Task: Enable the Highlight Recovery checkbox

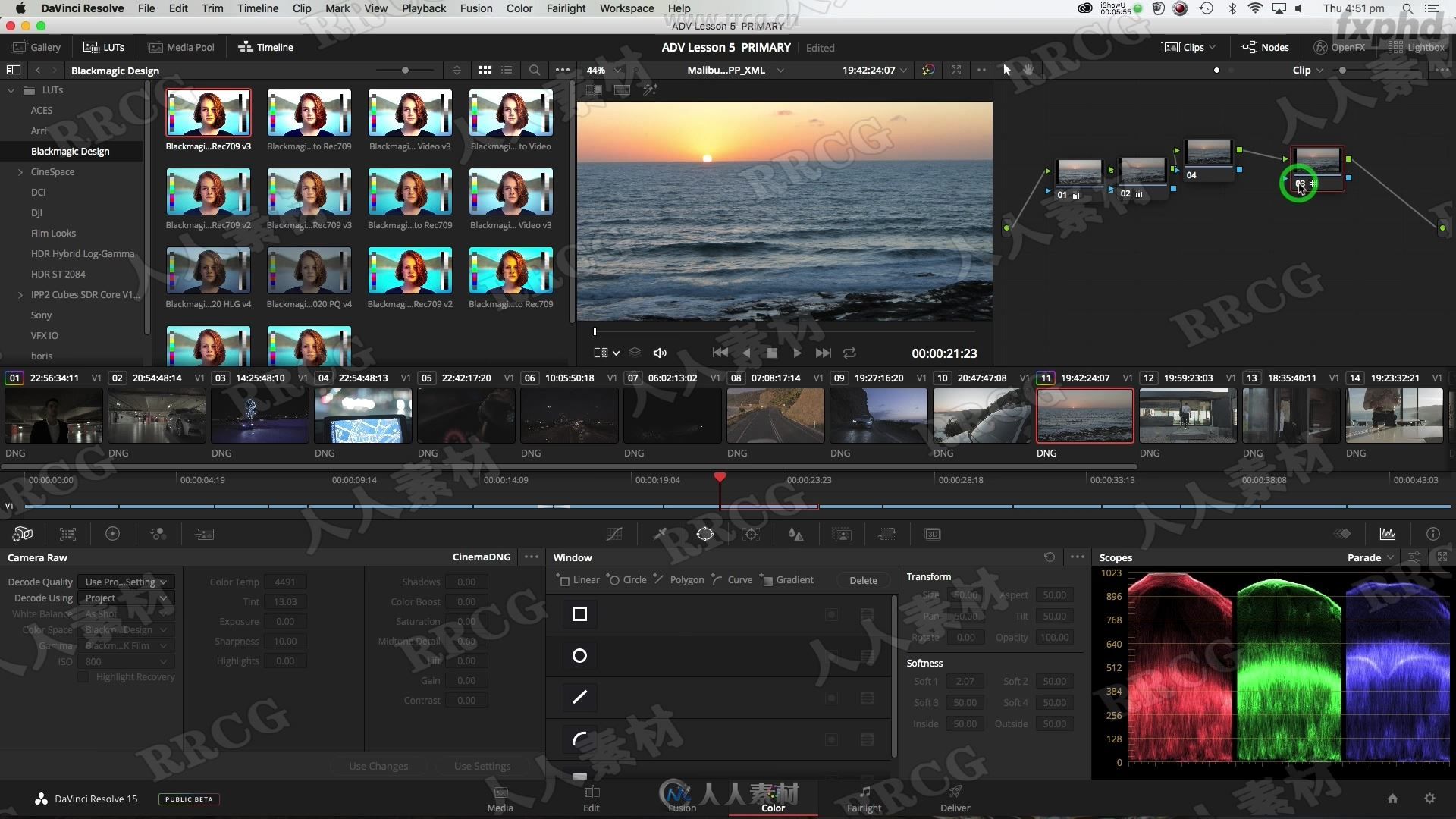Action: (83, 676)
